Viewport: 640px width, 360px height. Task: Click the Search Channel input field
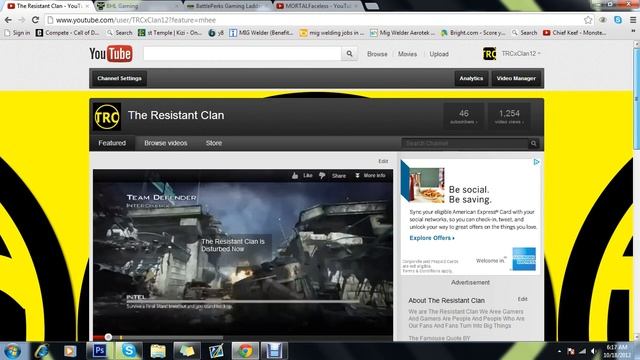coord(465,143)
